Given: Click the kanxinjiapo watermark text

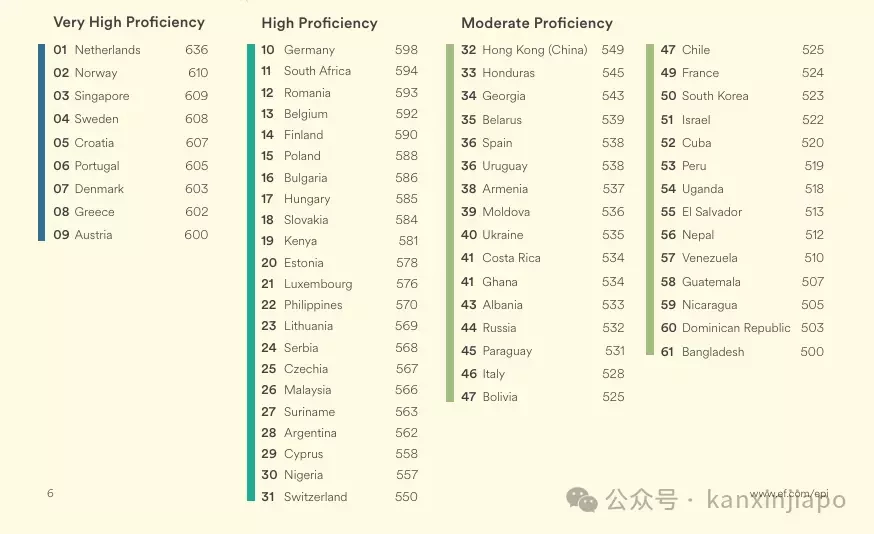Looking at the screenshot, I should (x=776, y=499).
